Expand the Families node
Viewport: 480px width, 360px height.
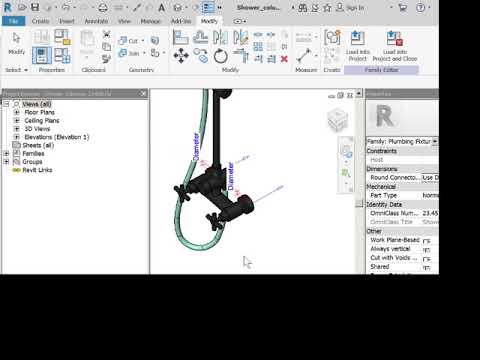[6, 153]
